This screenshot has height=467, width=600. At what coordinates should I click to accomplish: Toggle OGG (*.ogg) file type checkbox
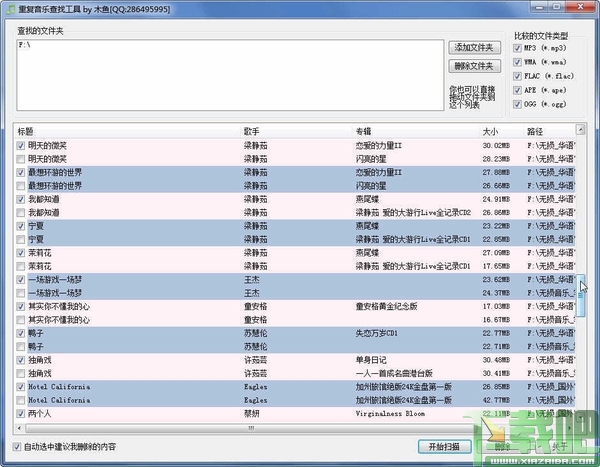(517, 104)
